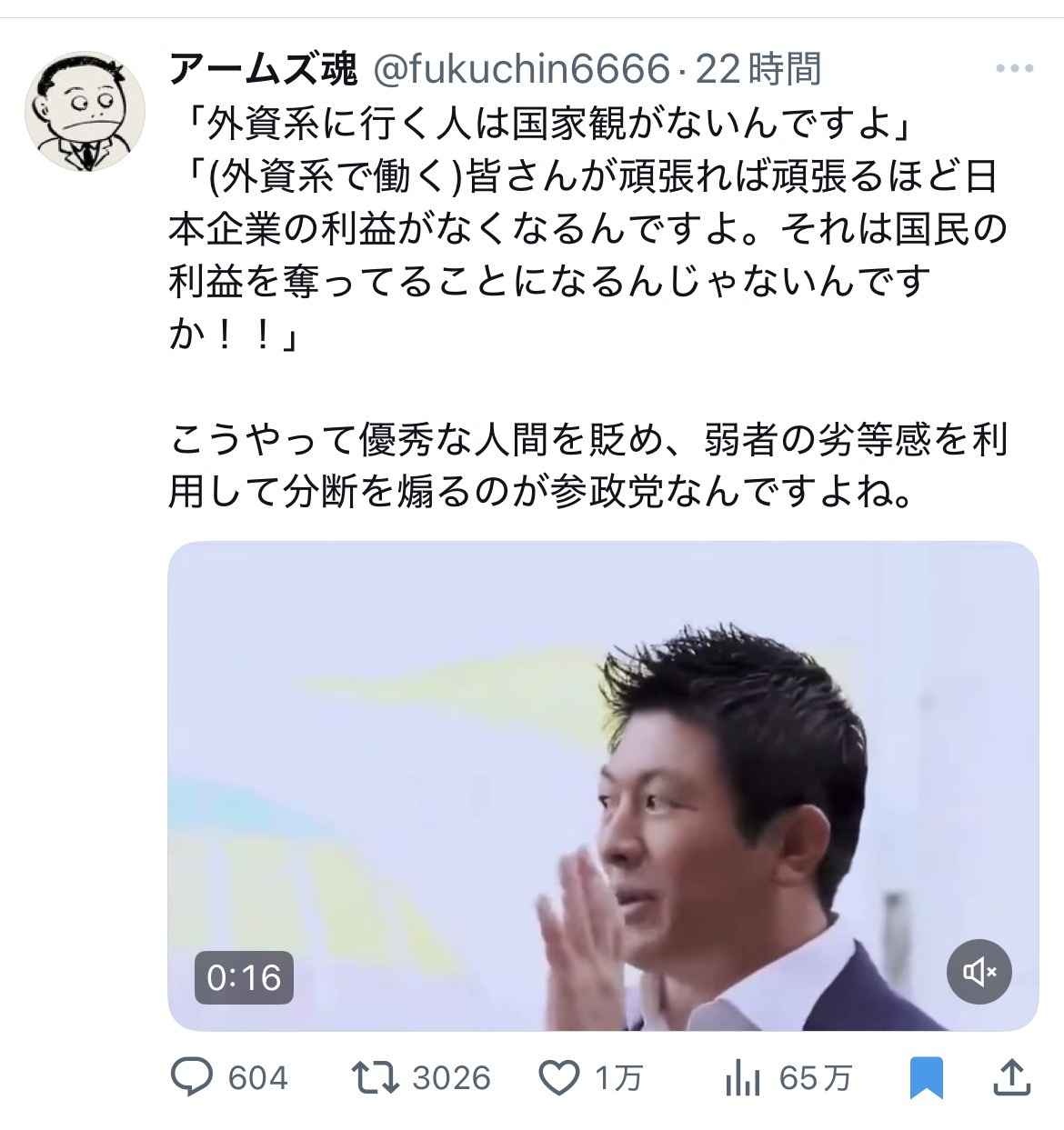The image size is (1064, 1130).
Task: Click the 0:16 video duration badge
Action: [244, 977]
